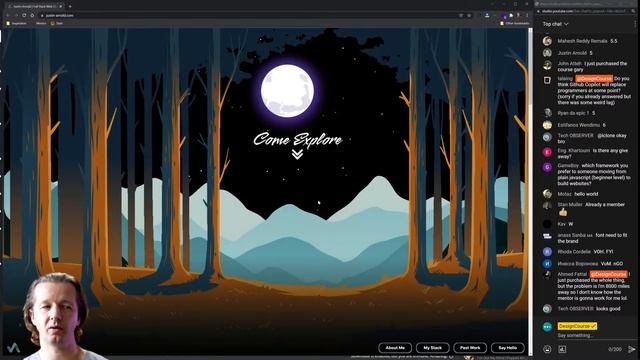Open the emoji picker in chat
This screenshot has width=640, height=360.
tap(547, 349)
